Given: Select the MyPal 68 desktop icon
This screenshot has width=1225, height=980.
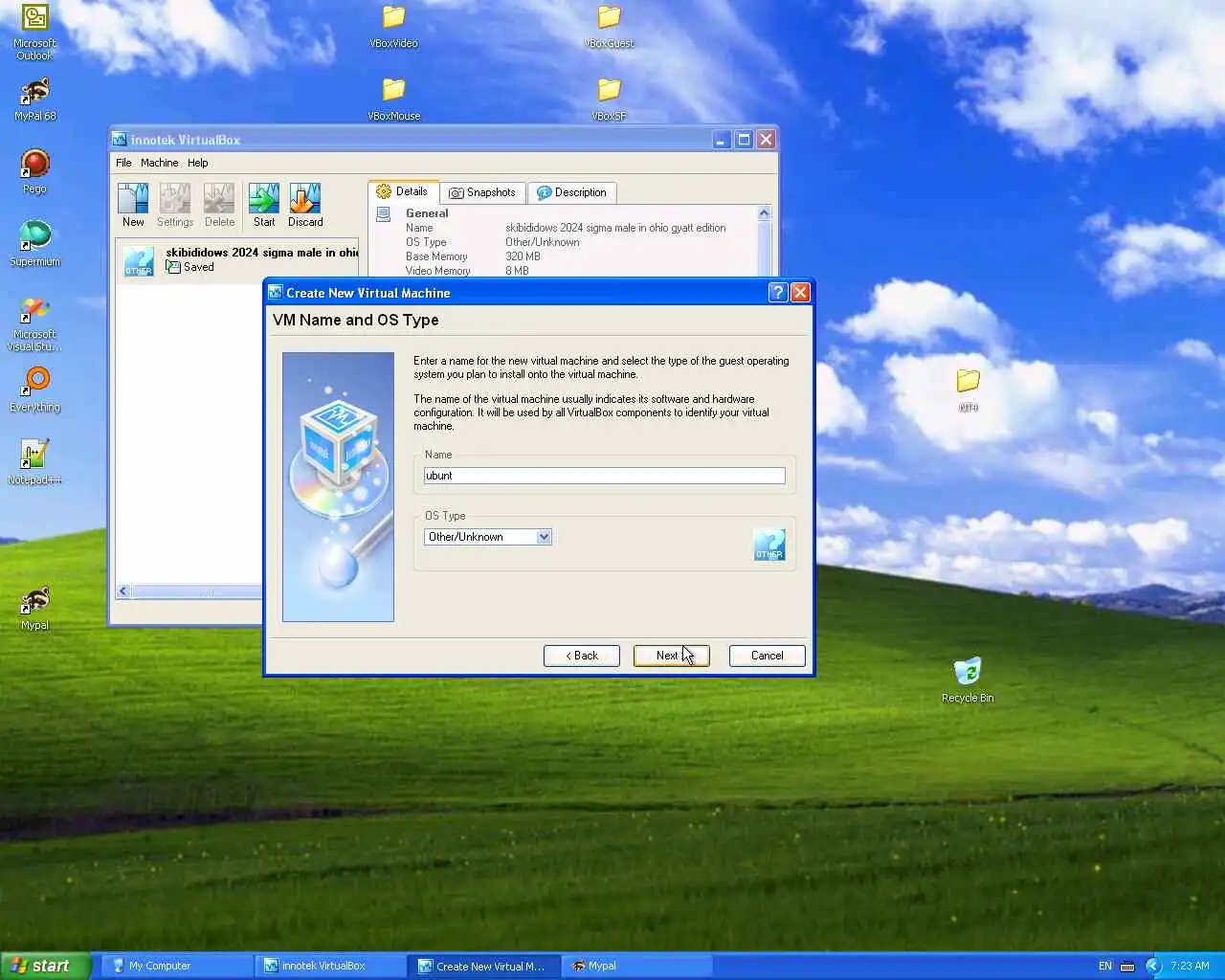Looking at the screenshot, I should [34, 100].
